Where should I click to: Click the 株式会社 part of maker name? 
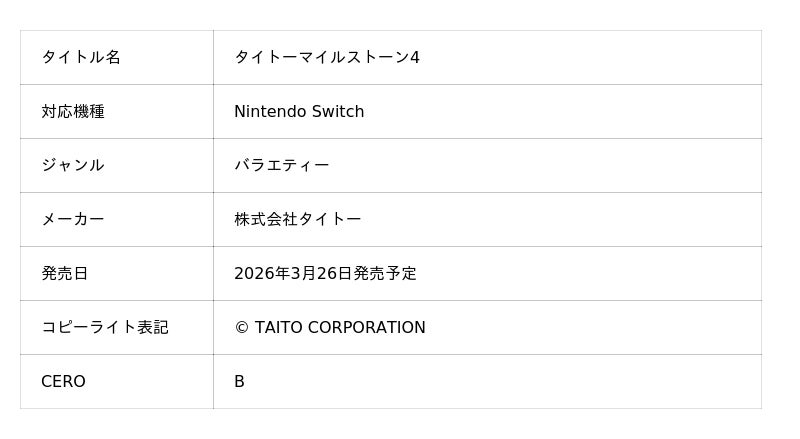click(265, 220)
